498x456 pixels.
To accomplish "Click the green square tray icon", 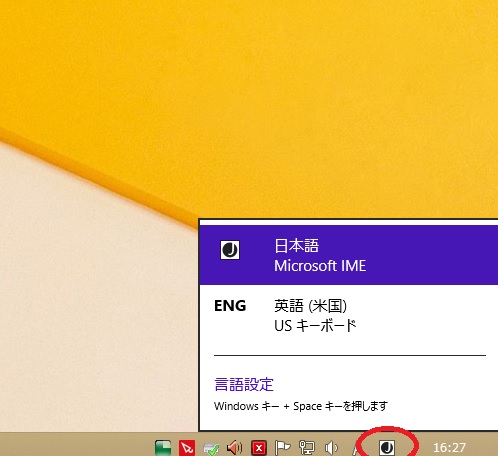I will point(163,448).
